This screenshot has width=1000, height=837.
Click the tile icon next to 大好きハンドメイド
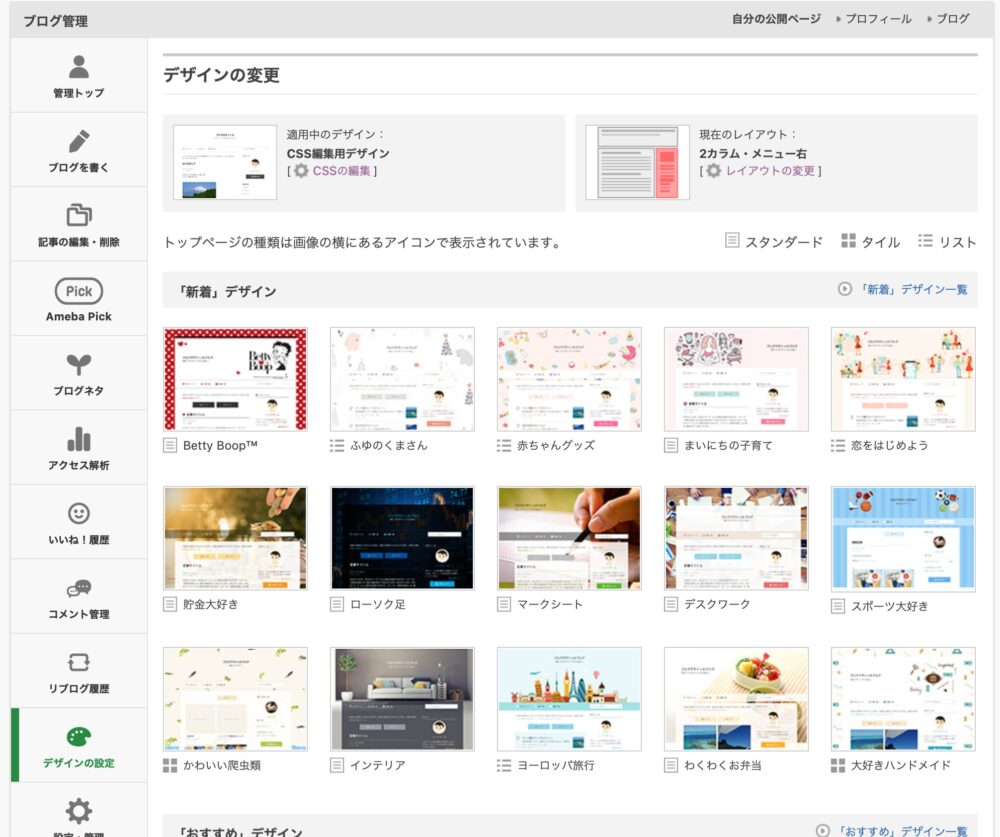point(838,765)
